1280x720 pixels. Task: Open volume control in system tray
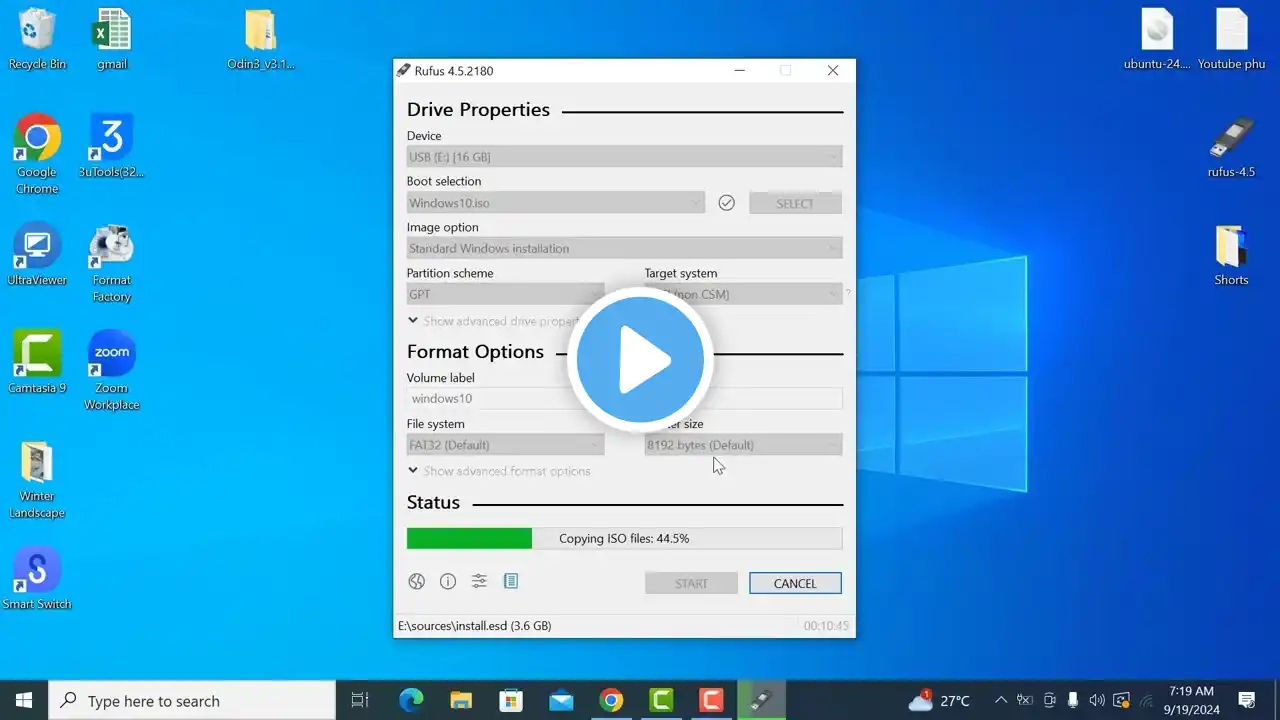coord(1097,700)
